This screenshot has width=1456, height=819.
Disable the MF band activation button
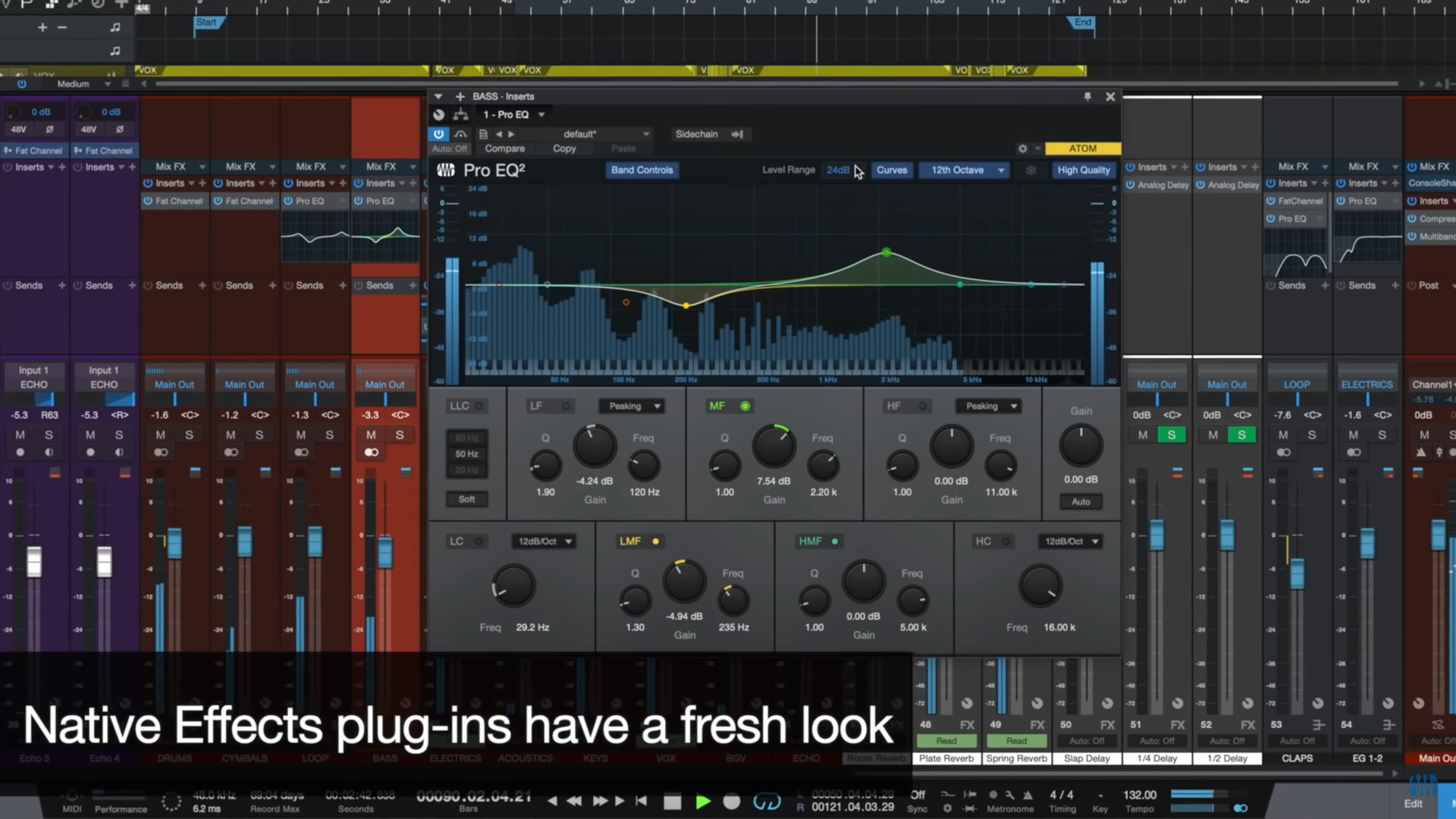(745, 406)
